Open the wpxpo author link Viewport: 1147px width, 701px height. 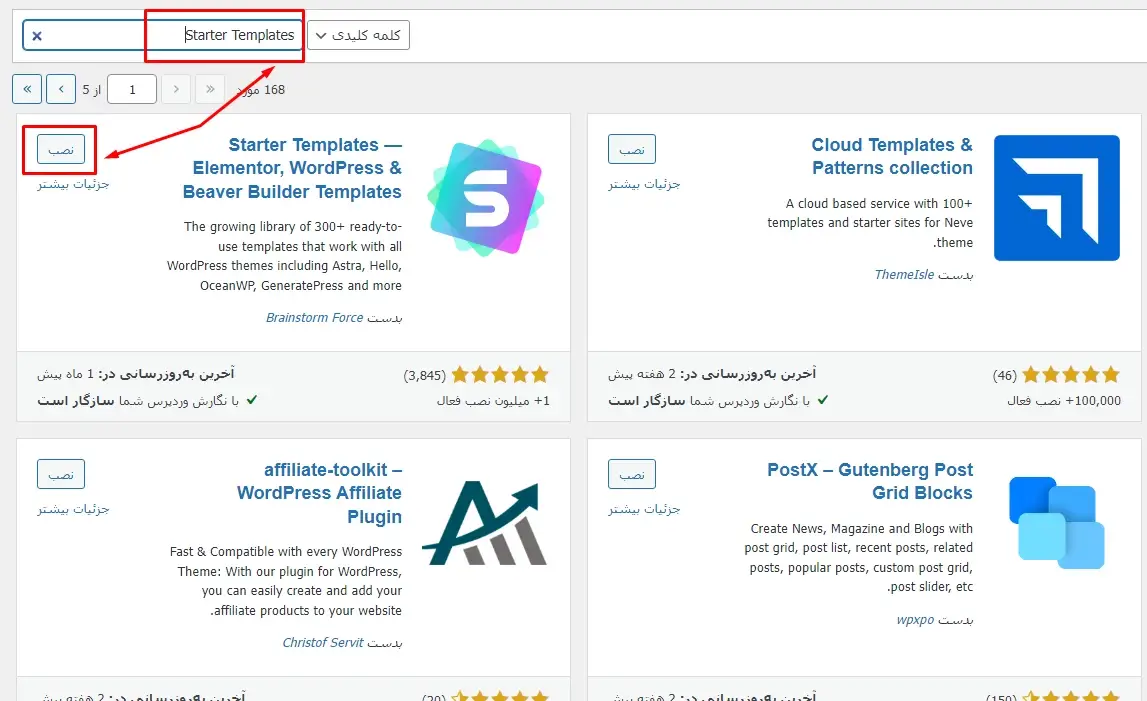[x=915, y=620]
